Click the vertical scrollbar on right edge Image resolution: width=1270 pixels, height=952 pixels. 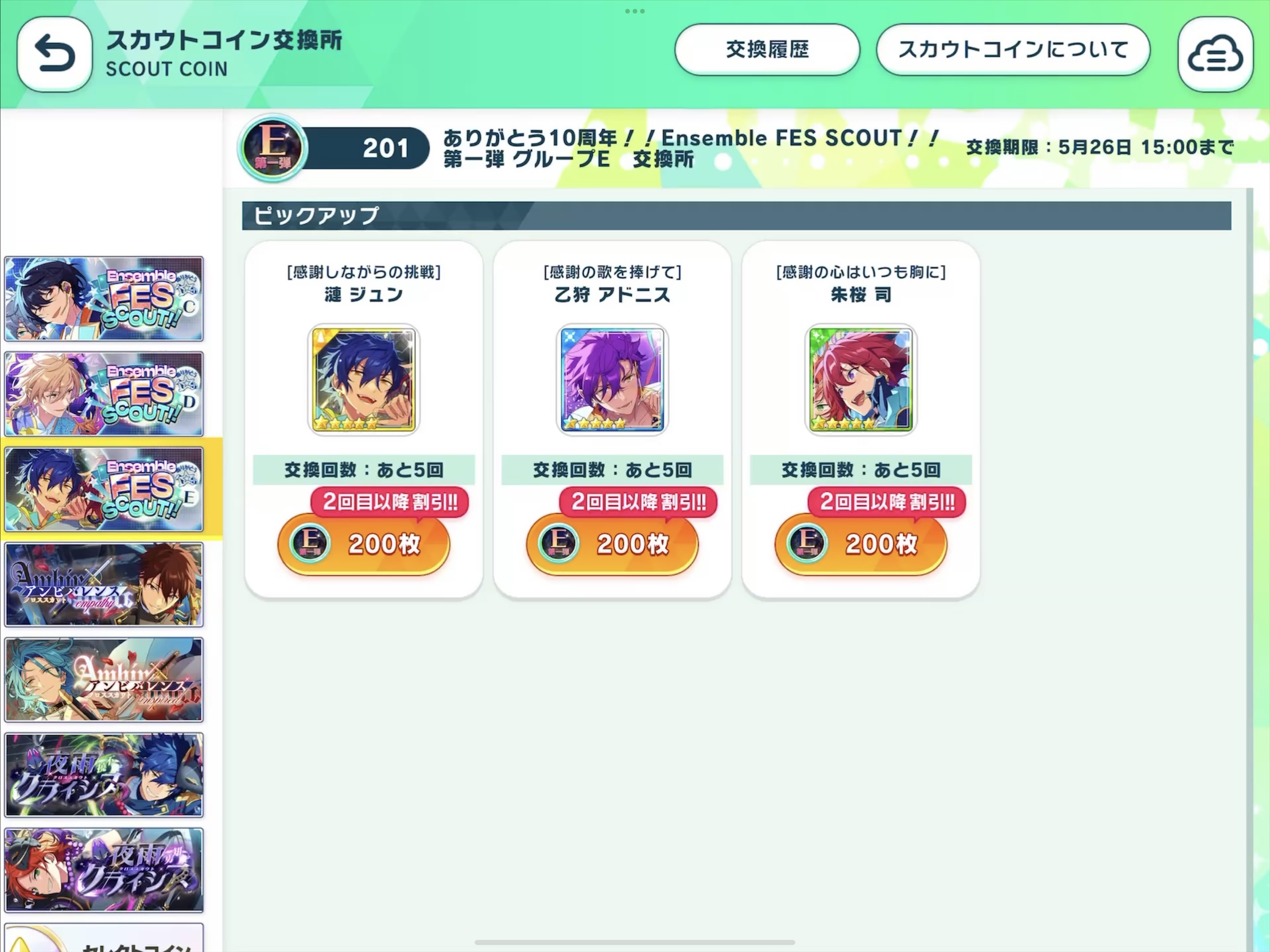[1250, 569]
